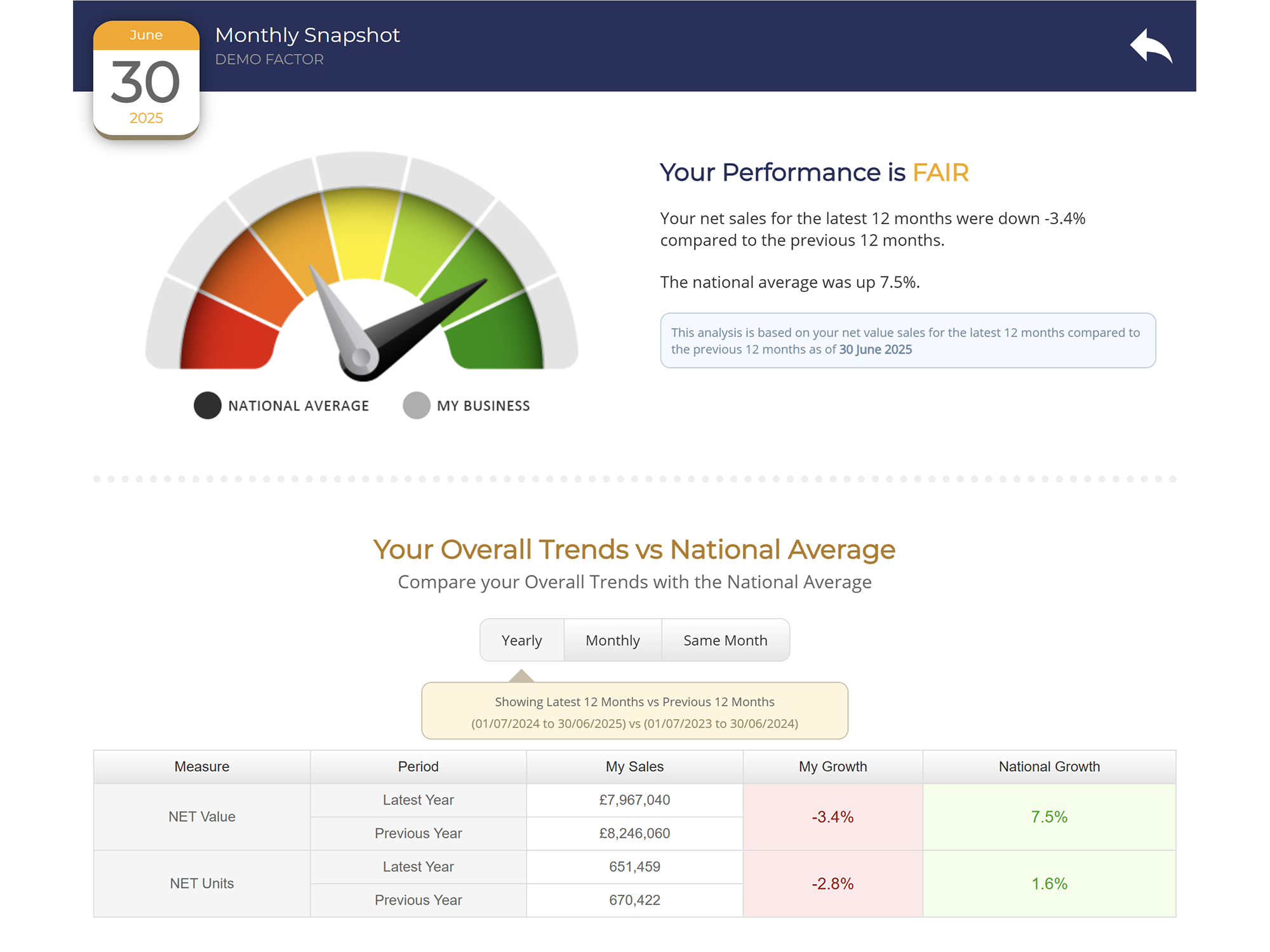Screen dimensions: 1270x952
Task: Click the back arrow icon
Action: (x=1151, y=46)
